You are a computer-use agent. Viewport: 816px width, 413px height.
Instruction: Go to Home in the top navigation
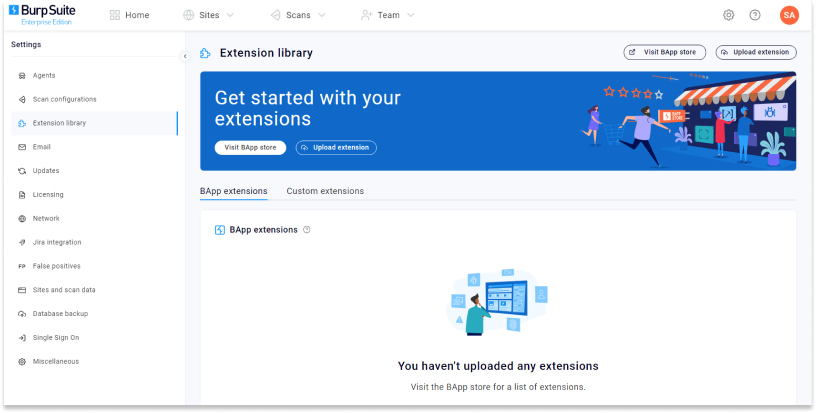[130, 15]
